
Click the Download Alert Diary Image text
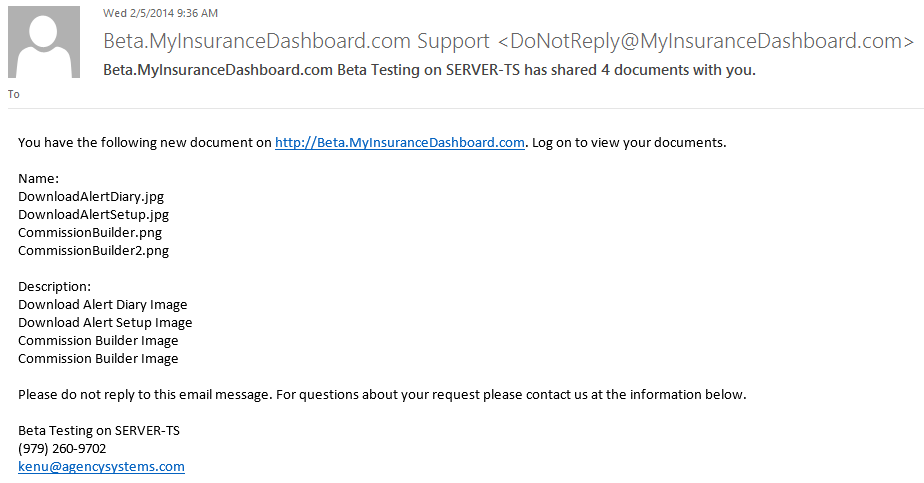[x=103, y=305]
